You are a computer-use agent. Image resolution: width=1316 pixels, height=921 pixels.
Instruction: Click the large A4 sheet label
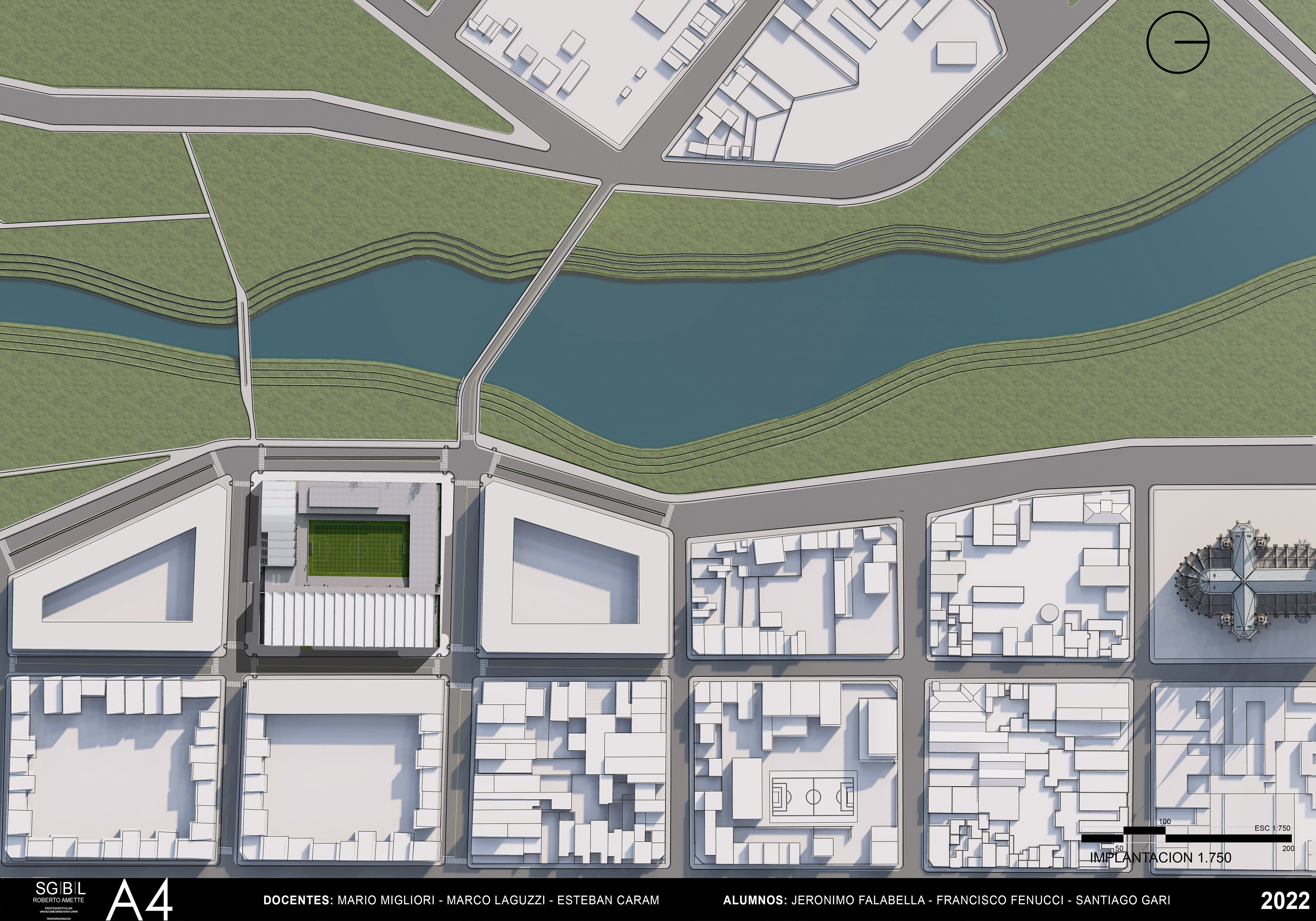click(140, 900)
